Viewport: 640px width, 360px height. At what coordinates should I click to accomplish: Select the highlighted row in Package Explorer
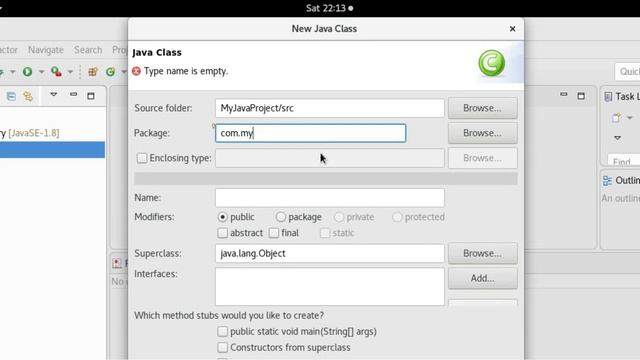click(52, 150)
